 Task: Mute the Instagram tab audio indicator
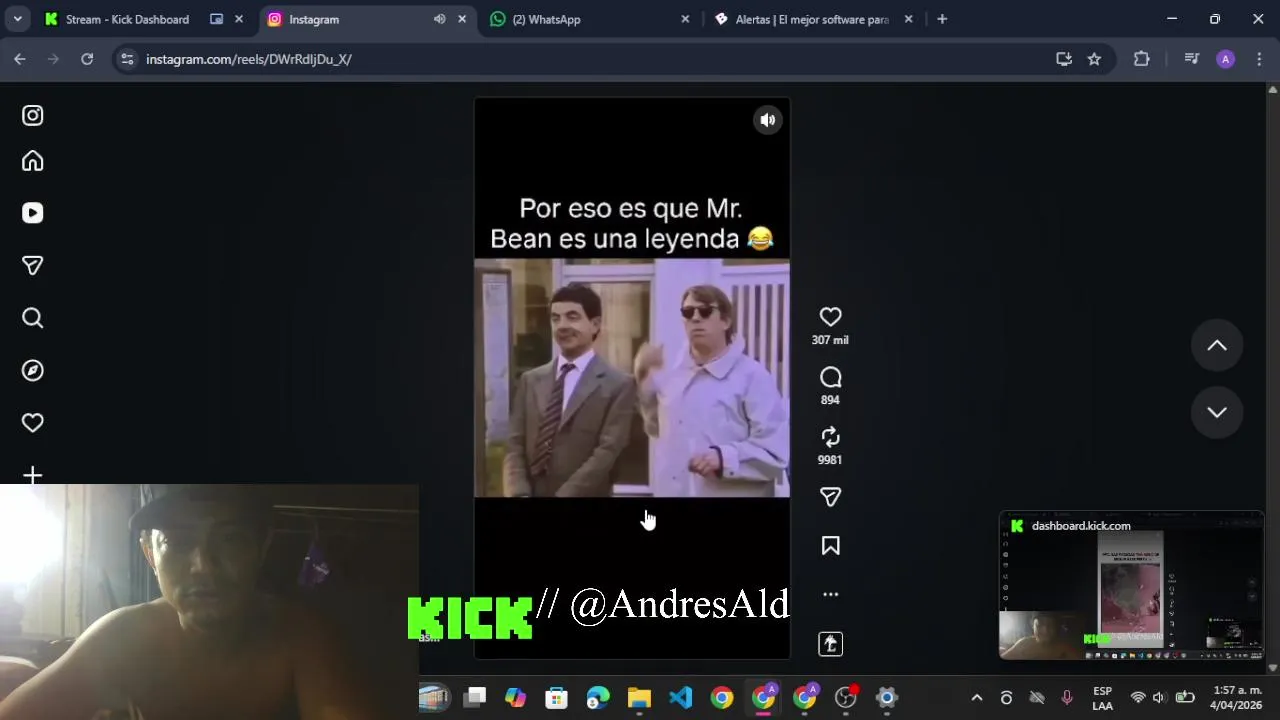click(439, 19)
